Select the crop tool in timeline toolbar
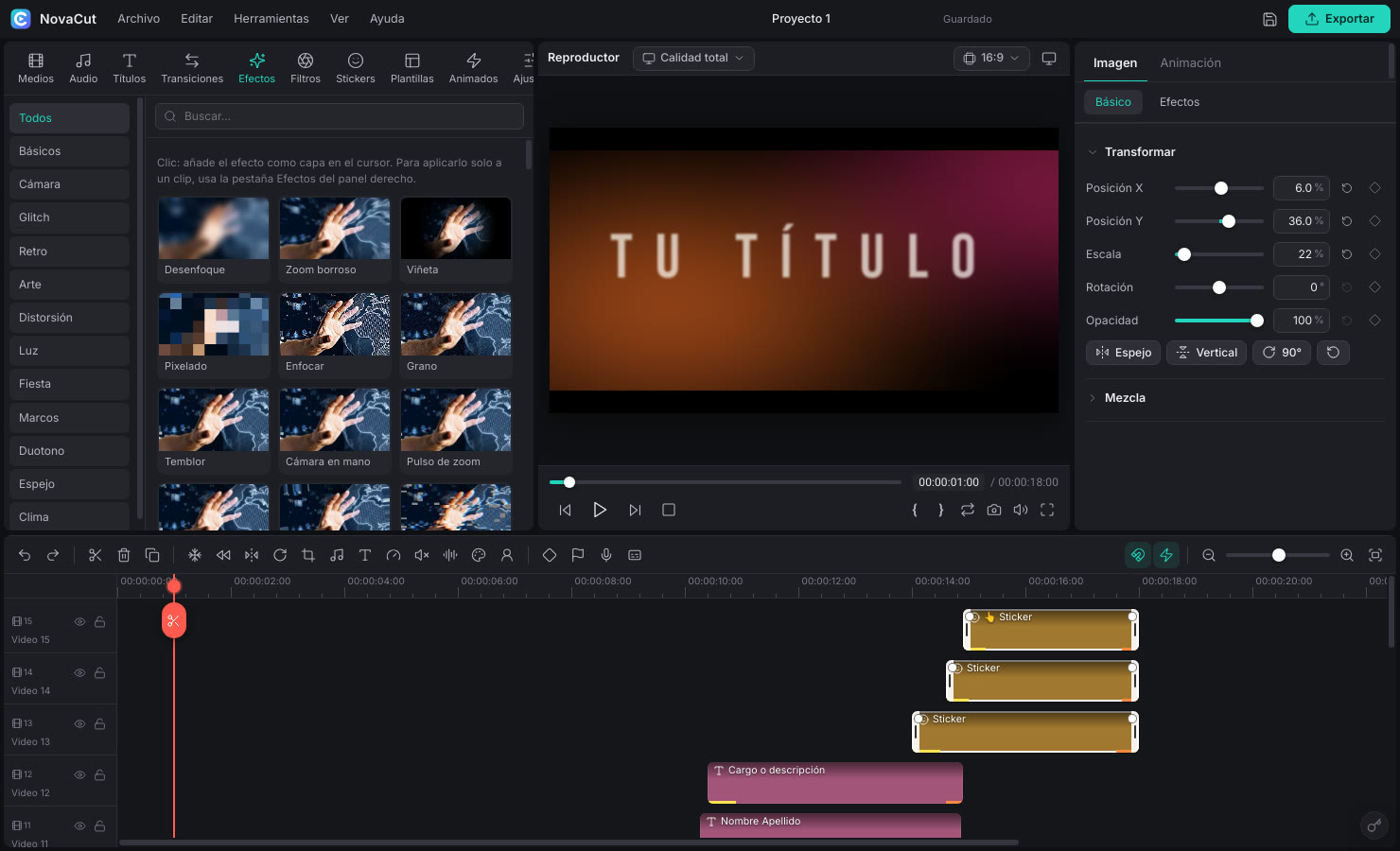 coord(308,555)
